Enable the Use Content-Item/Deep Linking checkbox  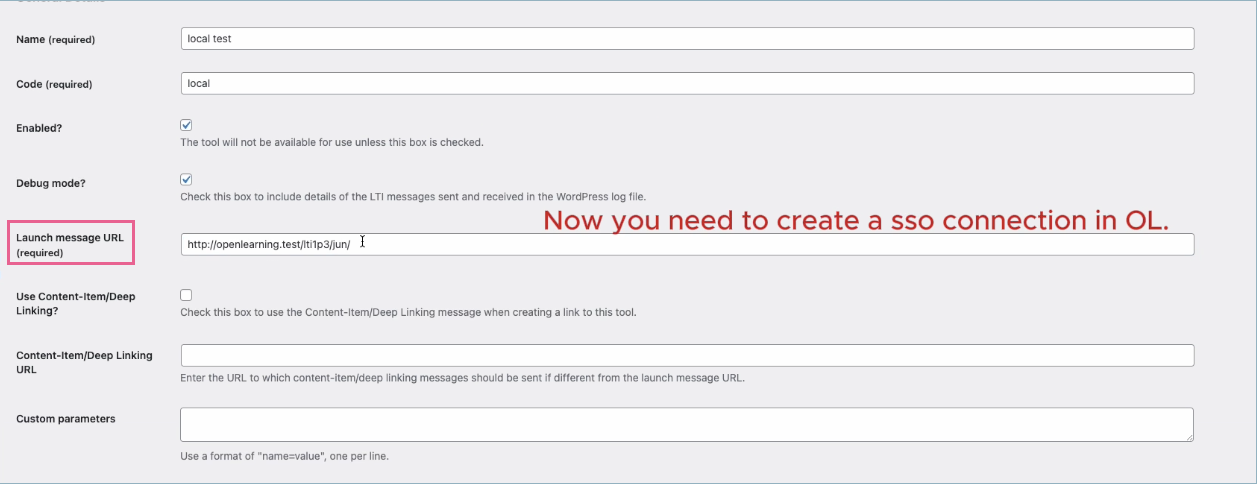coord(186,295)
